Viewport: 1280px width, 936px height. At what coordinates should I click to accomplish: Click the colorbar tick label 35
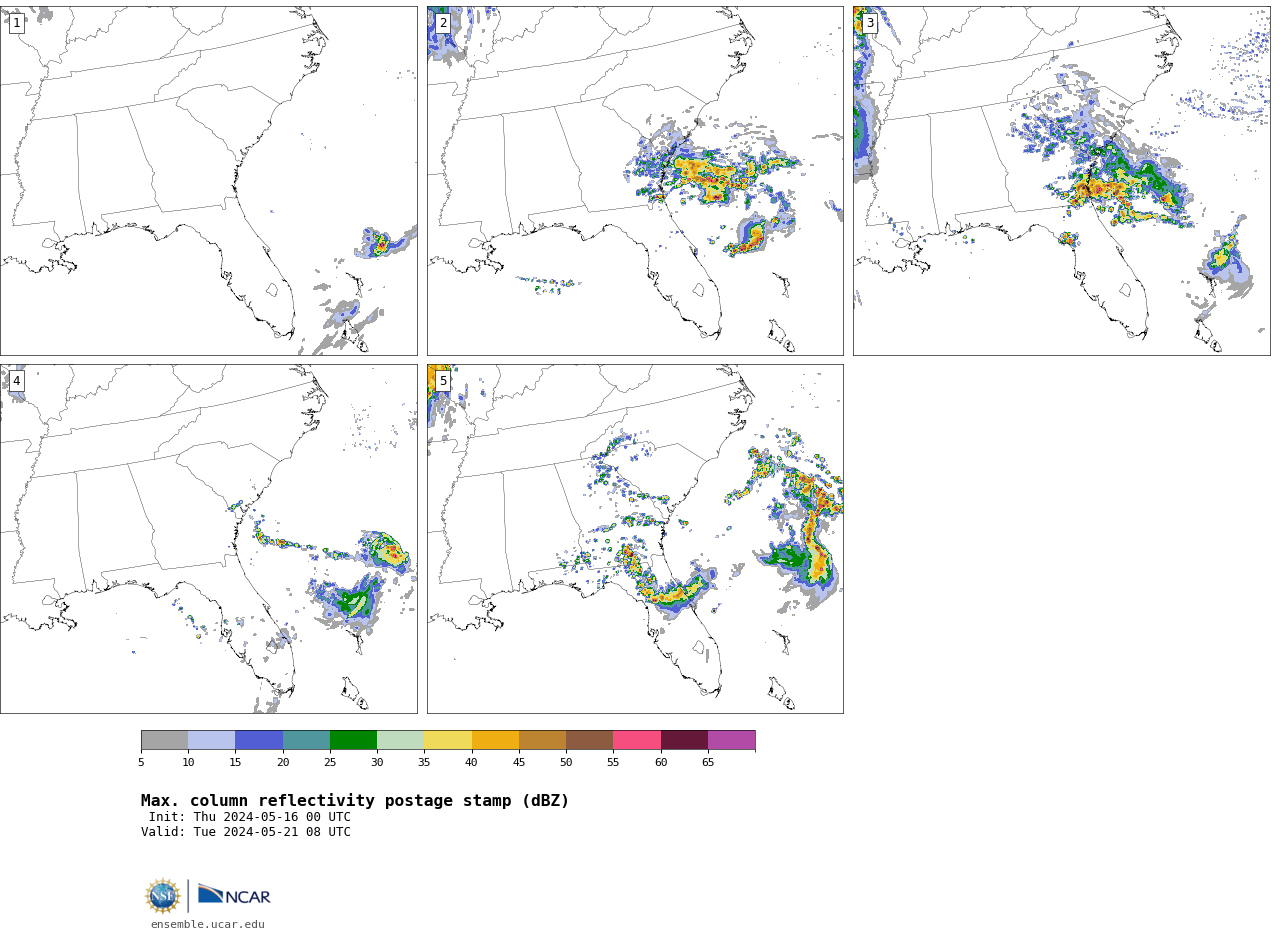point(424,763)
